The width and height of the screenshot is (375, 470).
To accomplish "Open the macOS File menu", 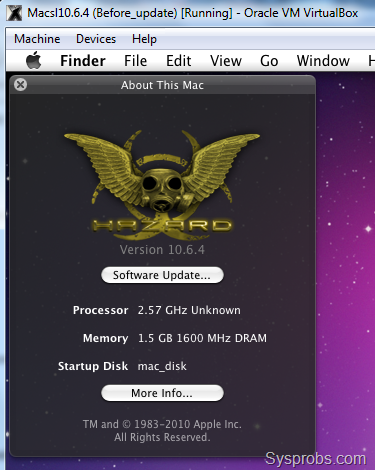I will point(135,61).
